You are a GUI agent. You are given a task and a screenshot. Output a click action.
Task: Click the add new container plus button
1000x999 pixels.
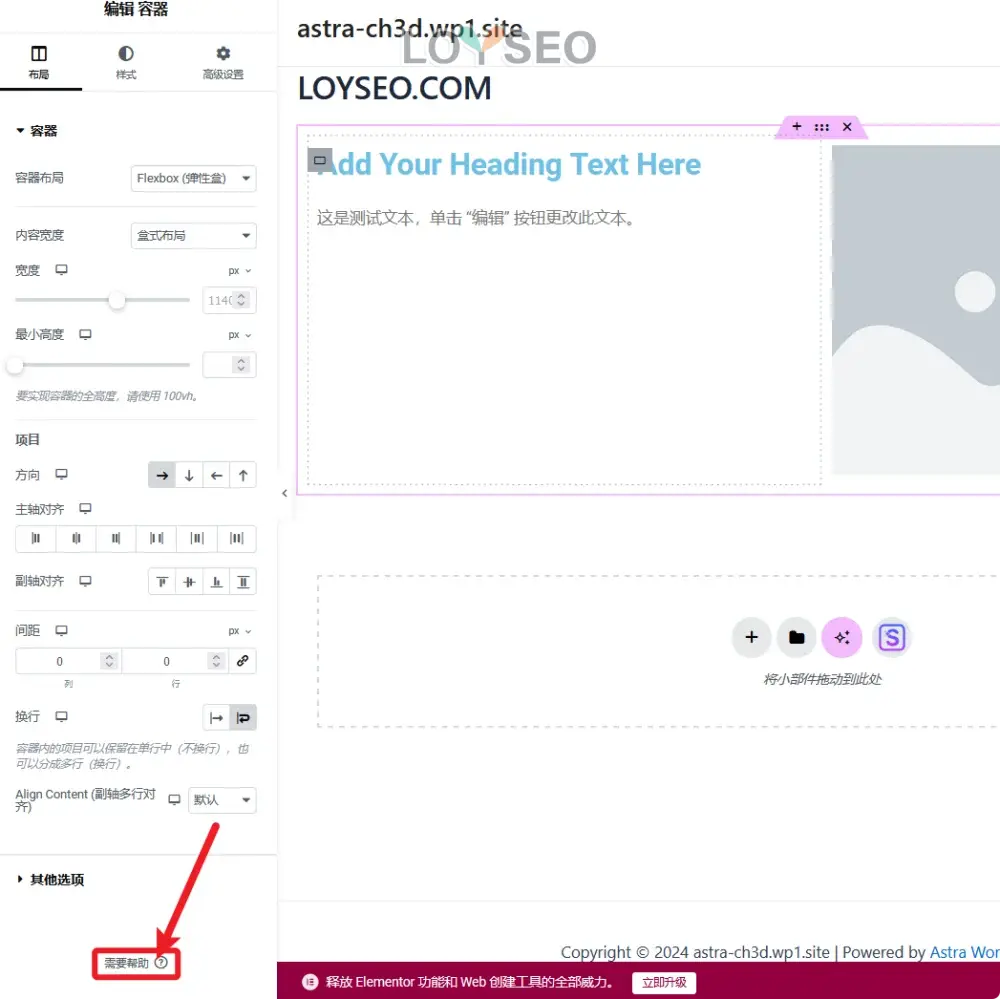pyautogui.click(x=751, y=637)
